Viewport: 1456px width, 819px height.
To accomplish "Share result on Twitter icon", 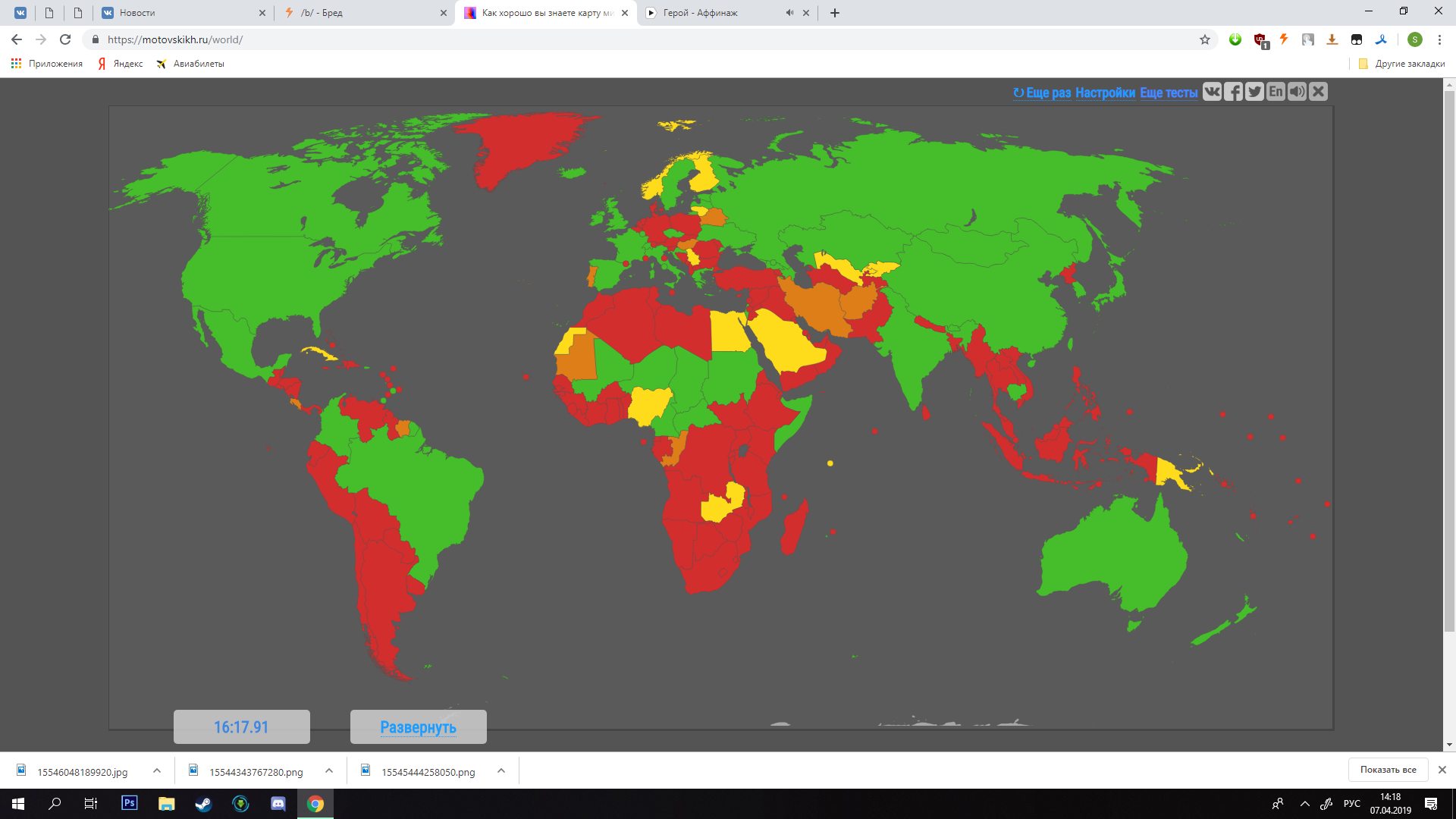I will click(x=1254, y=92).
